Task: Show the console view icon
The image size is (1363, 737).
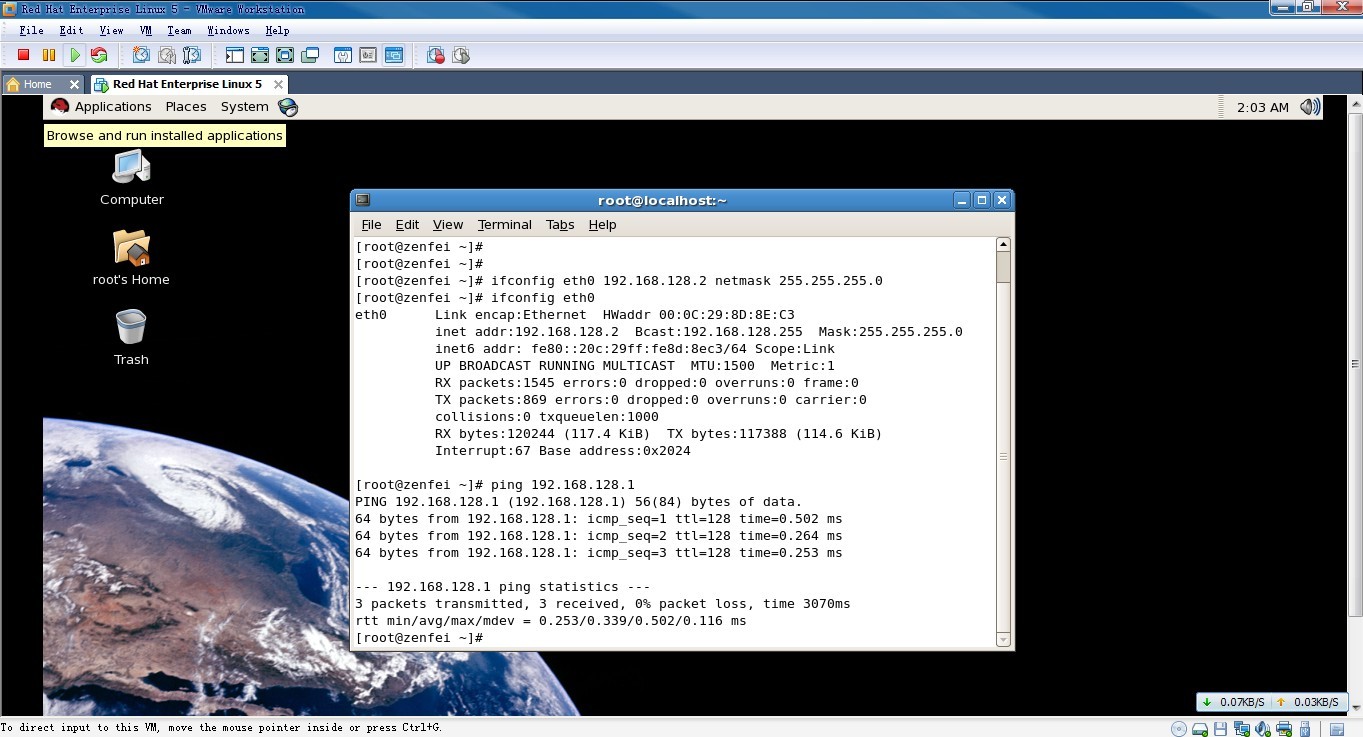Action: tap(393, 55)
